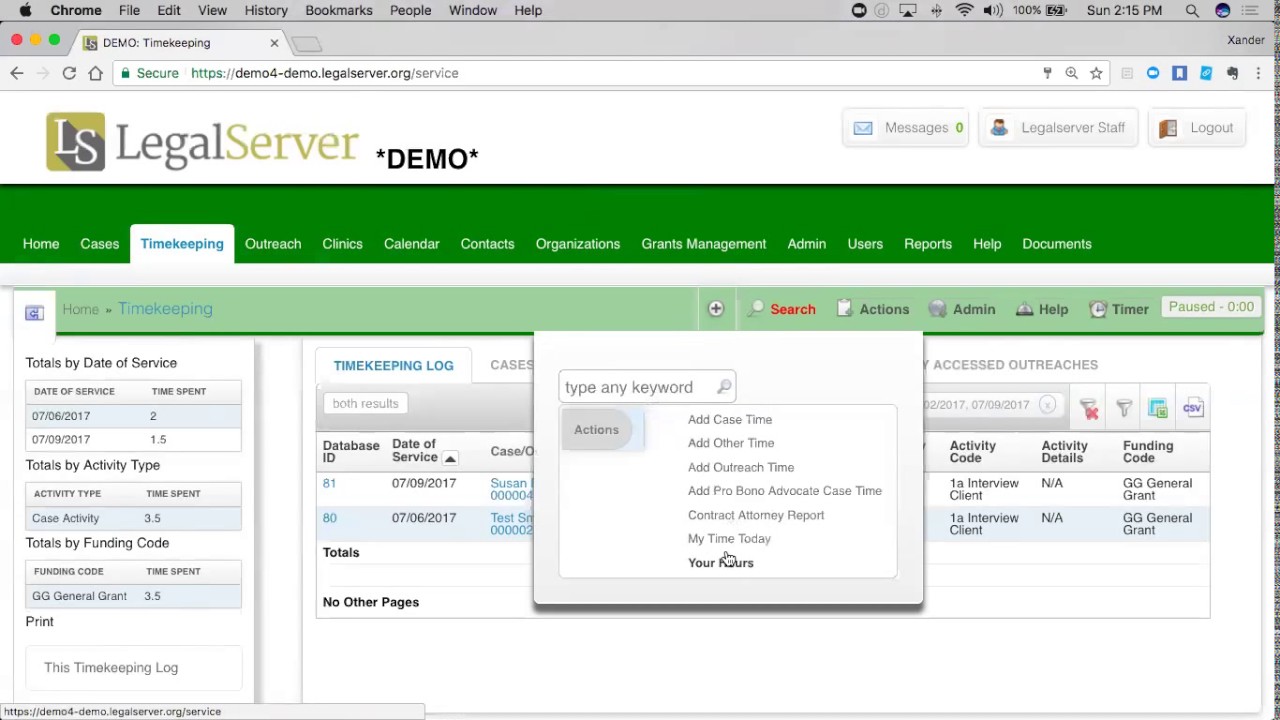The width and height of the screenshot is (1280, 720).
Task: Click the gray filter funnel icon
Action: 1124,408
